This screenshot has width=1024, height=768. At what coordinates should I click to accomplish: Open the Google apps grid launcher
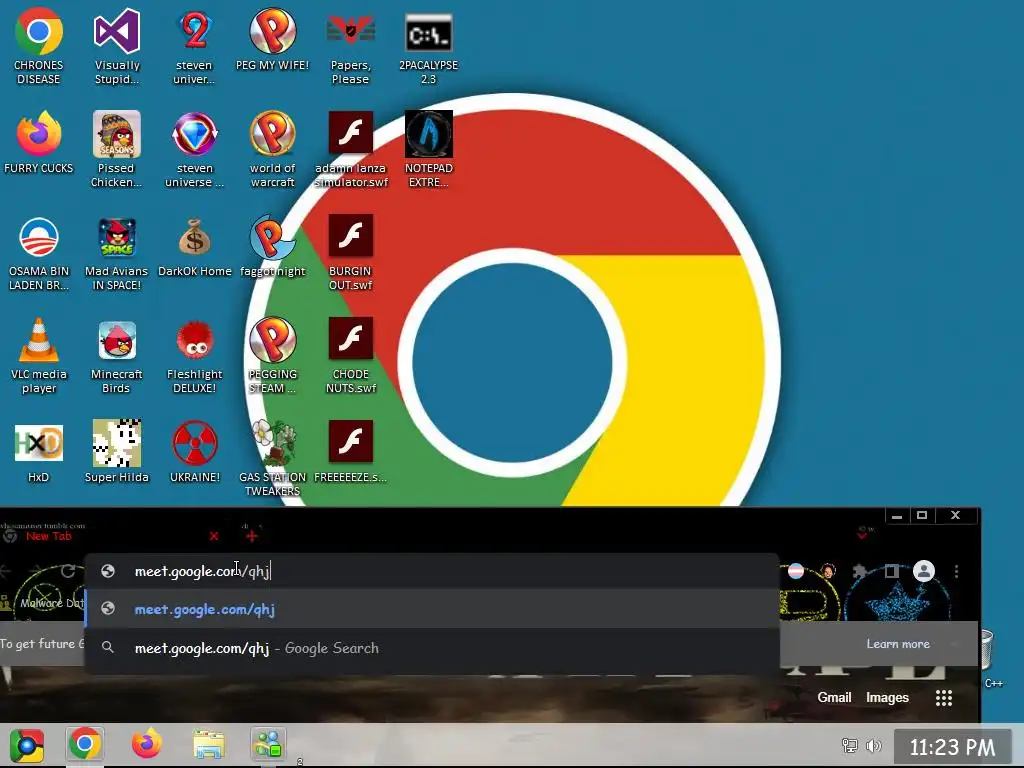tap(944, 697)
